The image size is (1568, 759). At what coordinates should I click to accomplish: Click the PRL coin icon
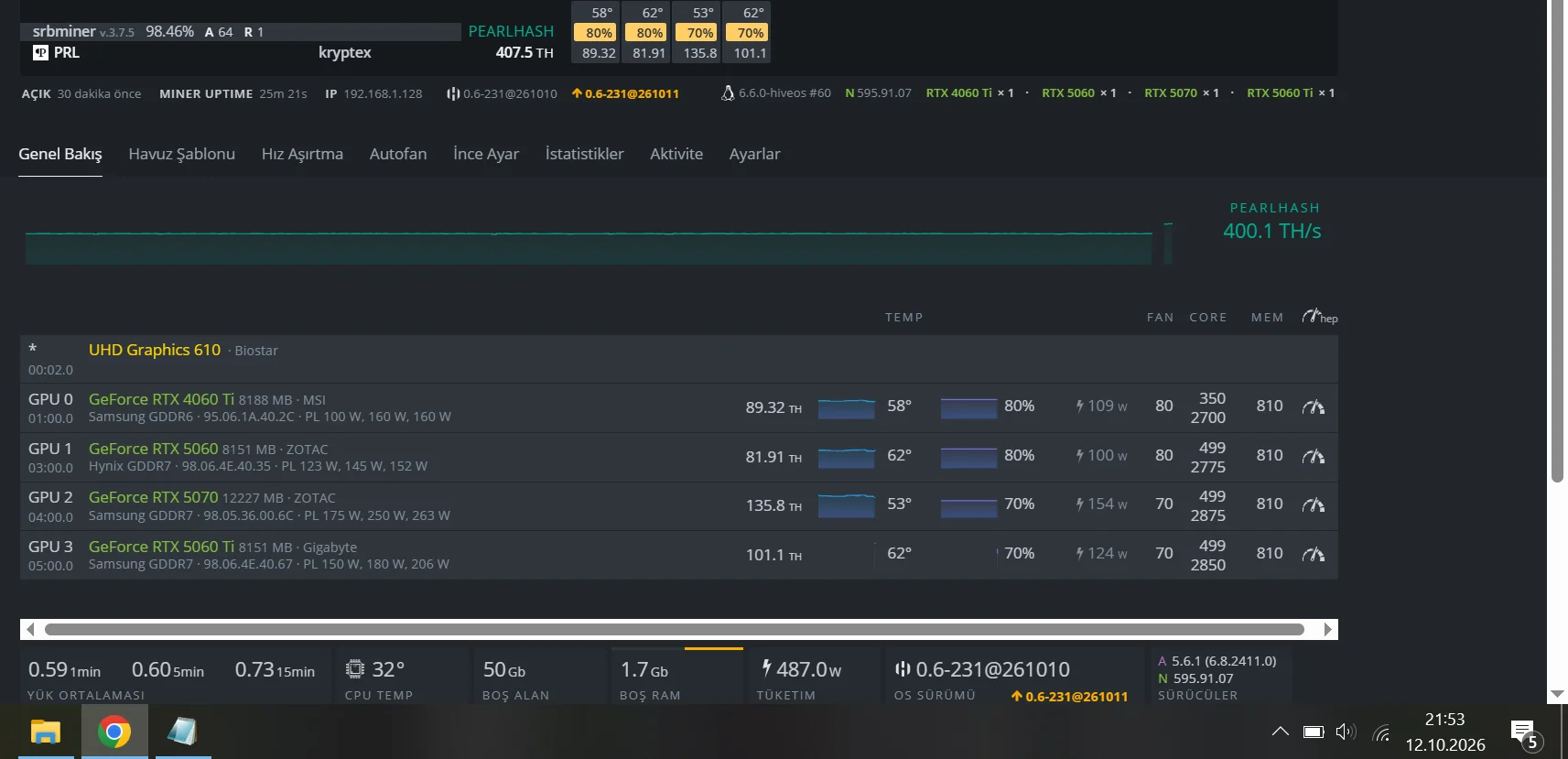(40, 53)
